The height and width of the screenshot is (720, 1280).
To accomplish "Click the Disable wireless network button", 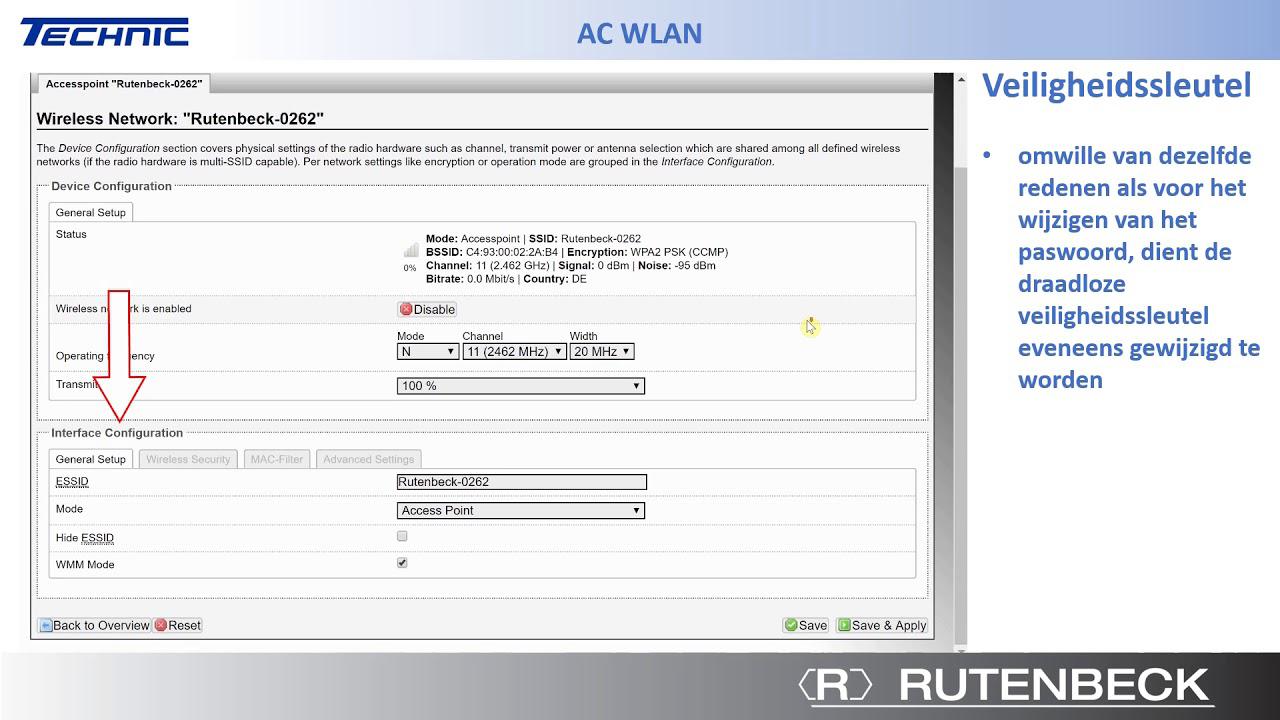I will [x=427, y=309].
